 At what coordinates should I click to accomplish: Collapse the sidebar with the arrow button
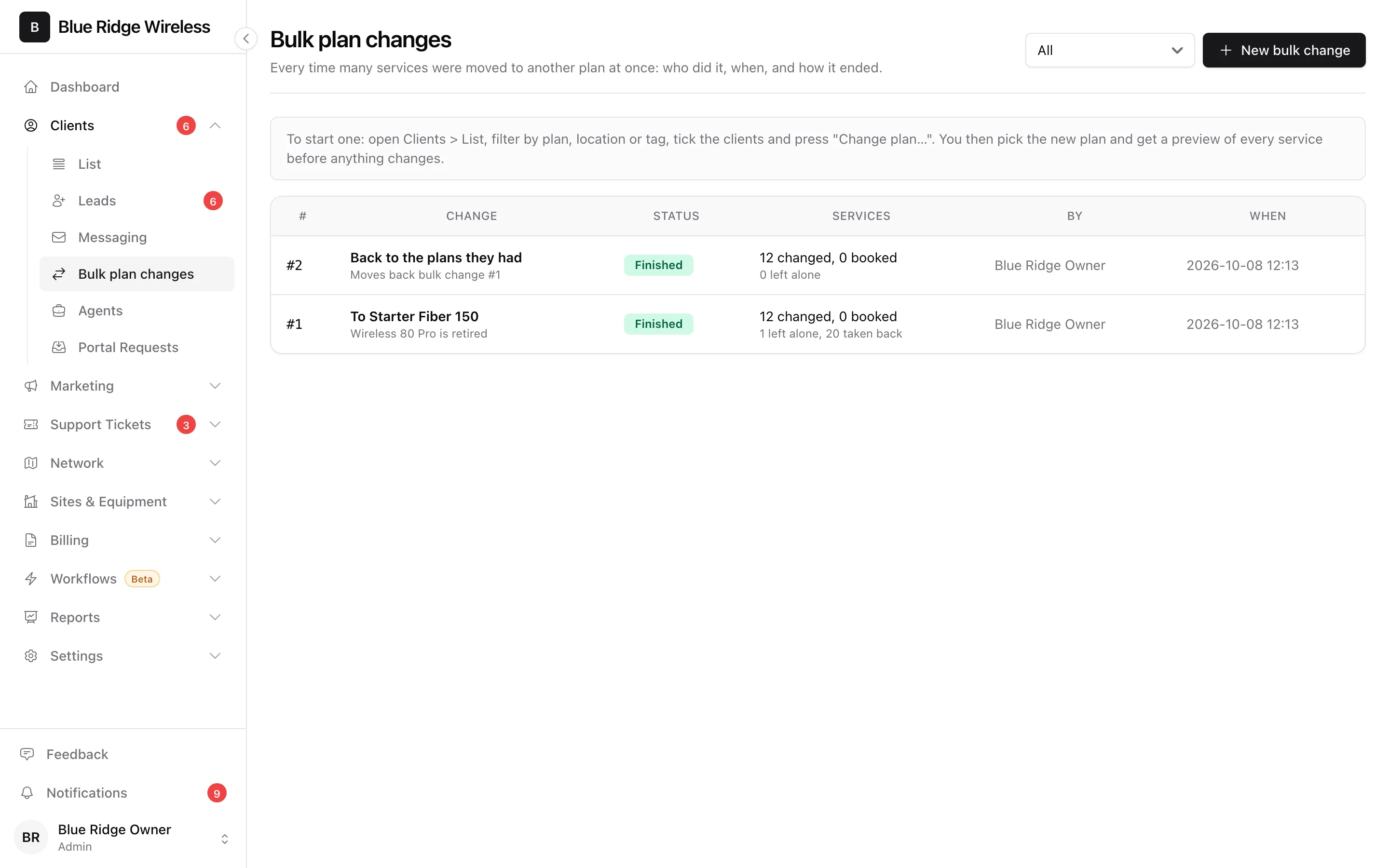point(245,39)
